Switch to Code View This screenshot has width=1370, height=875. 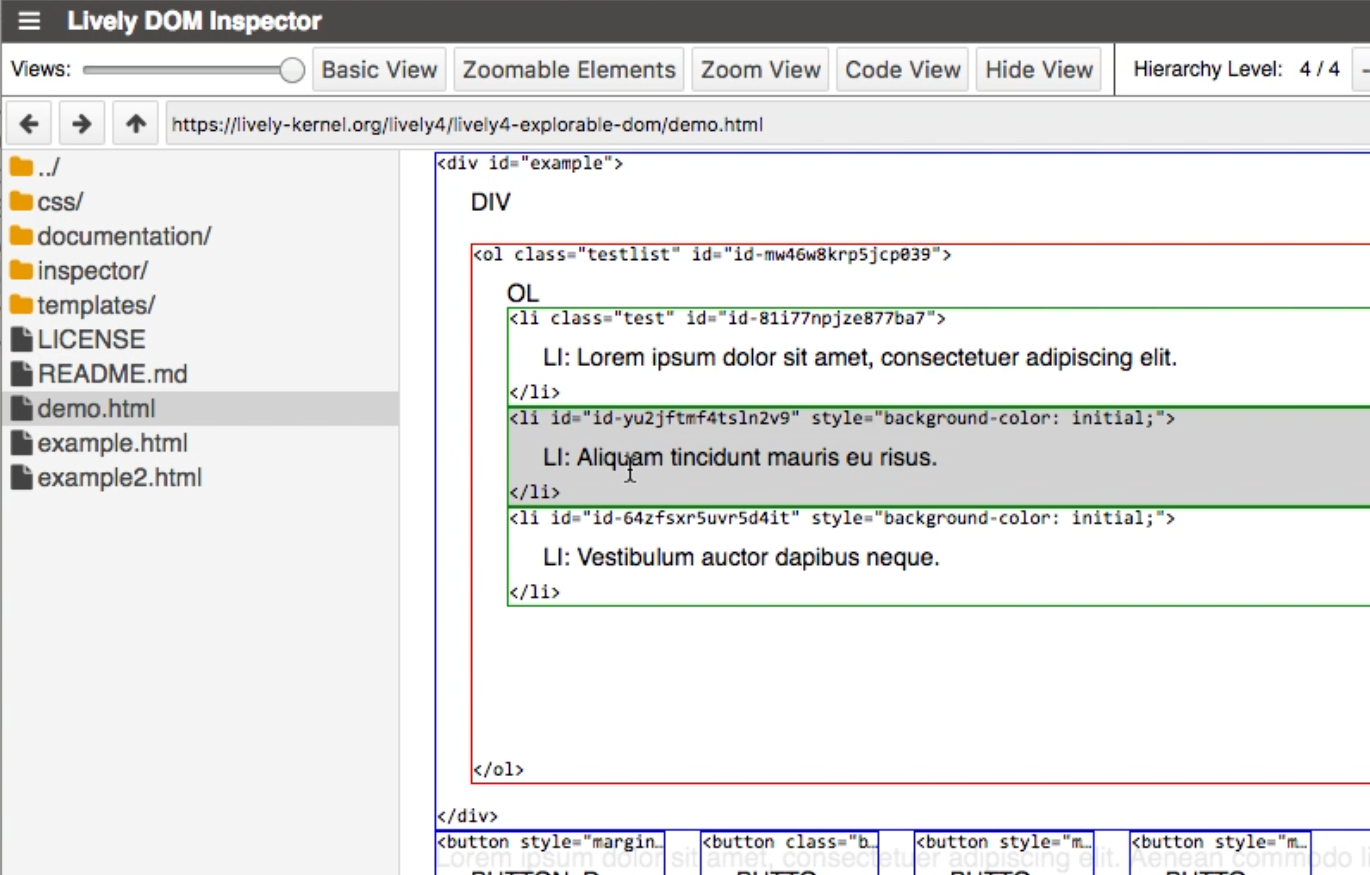[902, 70]
